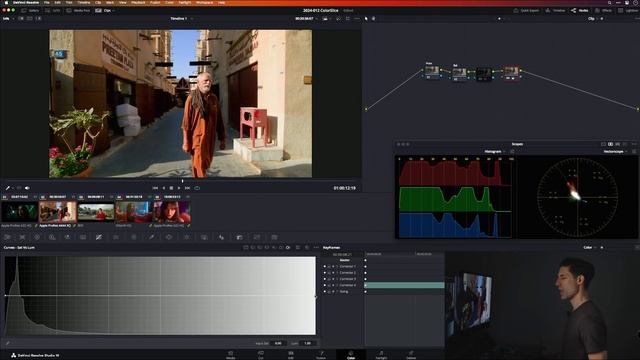Viewport: 640px width, 360px height.
Task: Switch to the Deliver page tab
Action: pos(411,355)
